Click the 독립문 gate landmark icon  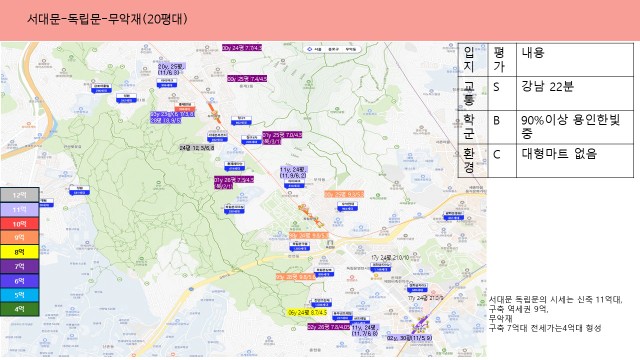click(x=330, y=244)
